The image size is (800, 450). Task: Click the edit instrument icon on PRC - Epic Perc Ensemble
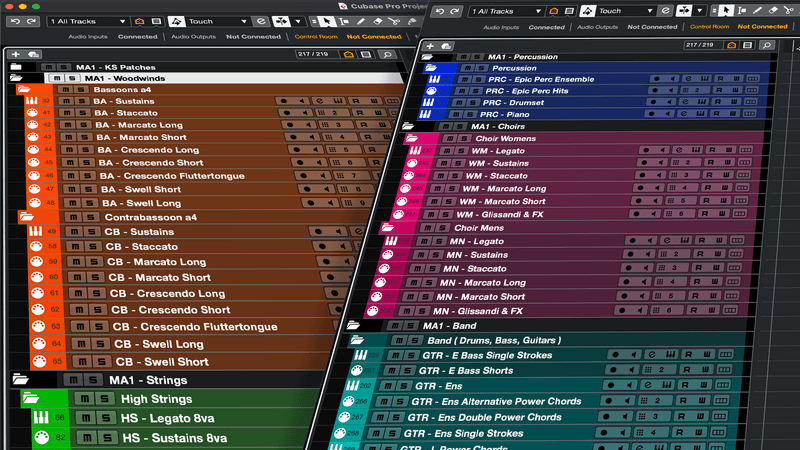click(x=689, y=79)
